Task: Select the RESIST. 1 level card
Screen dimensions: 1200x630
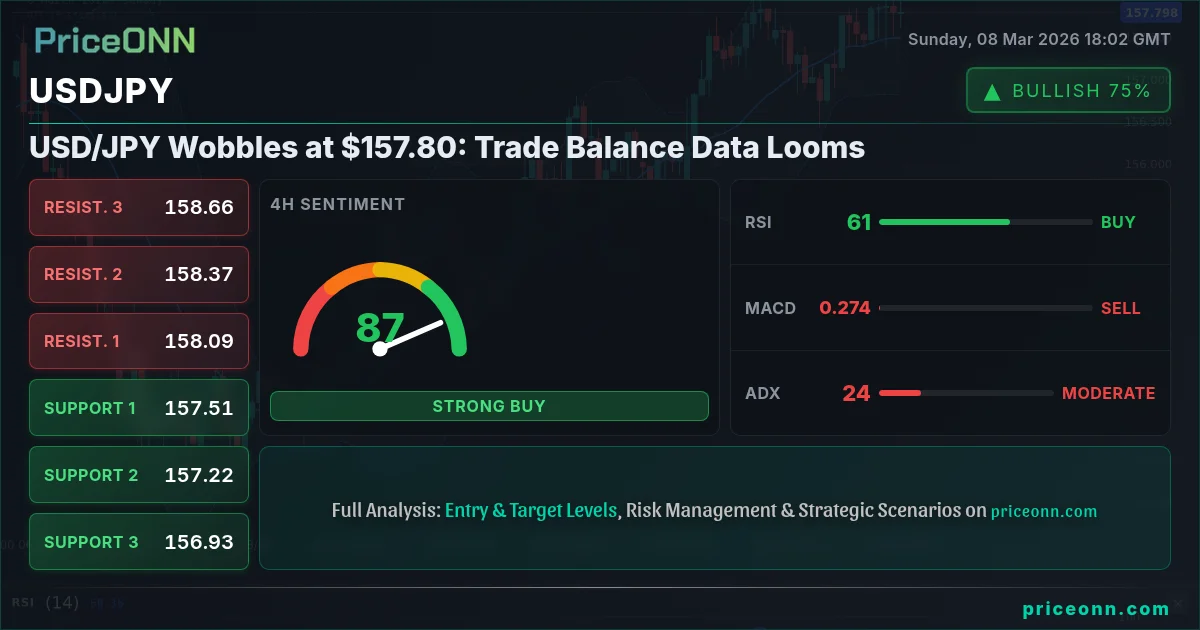Action: tap(139, 341)
